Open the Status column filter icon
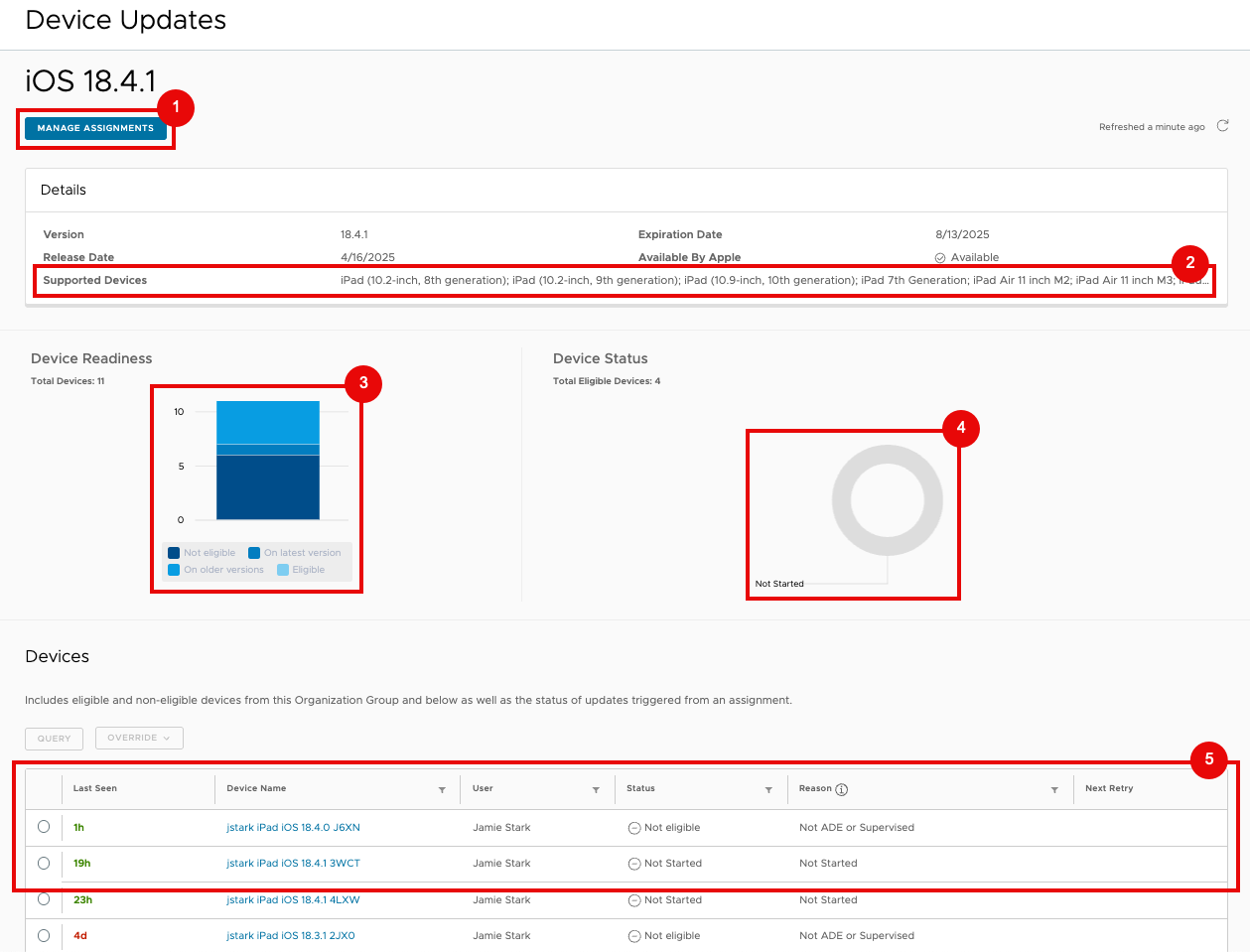 tap(768, 790)
